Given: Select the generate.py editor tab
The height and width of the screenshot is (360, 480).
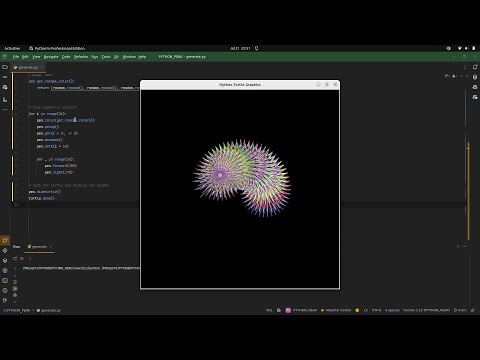Looking at the screenshot, I should pos(27,67).
